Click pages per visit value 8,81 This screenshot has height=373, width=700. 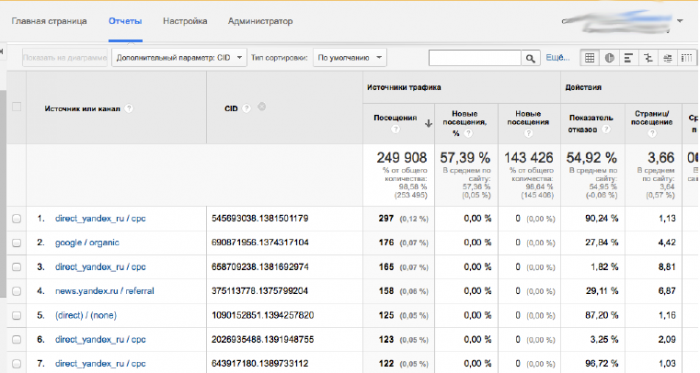(667, 267)
